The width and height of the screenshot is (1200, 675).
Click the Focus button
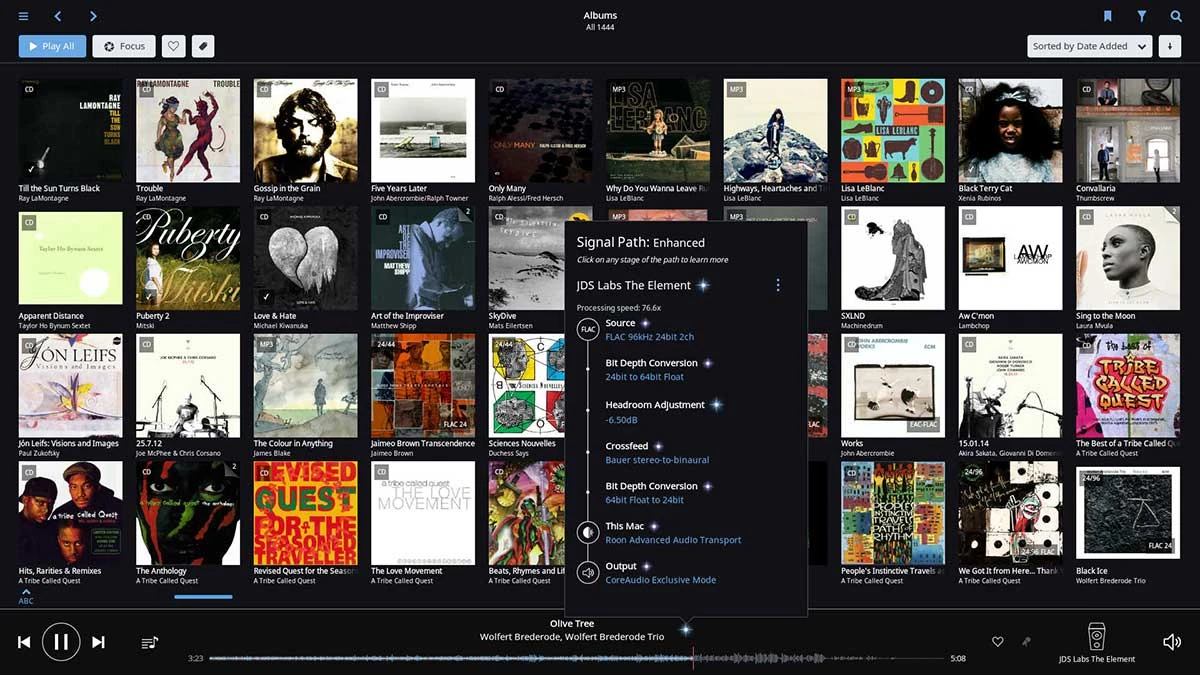point(124,46)
